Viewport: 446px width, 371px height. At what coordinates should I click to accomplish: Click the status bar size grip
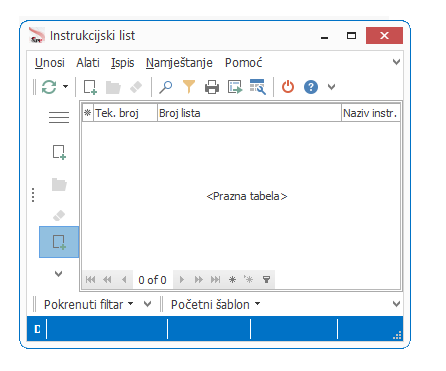pyautogui.click(x=397, y=335)
